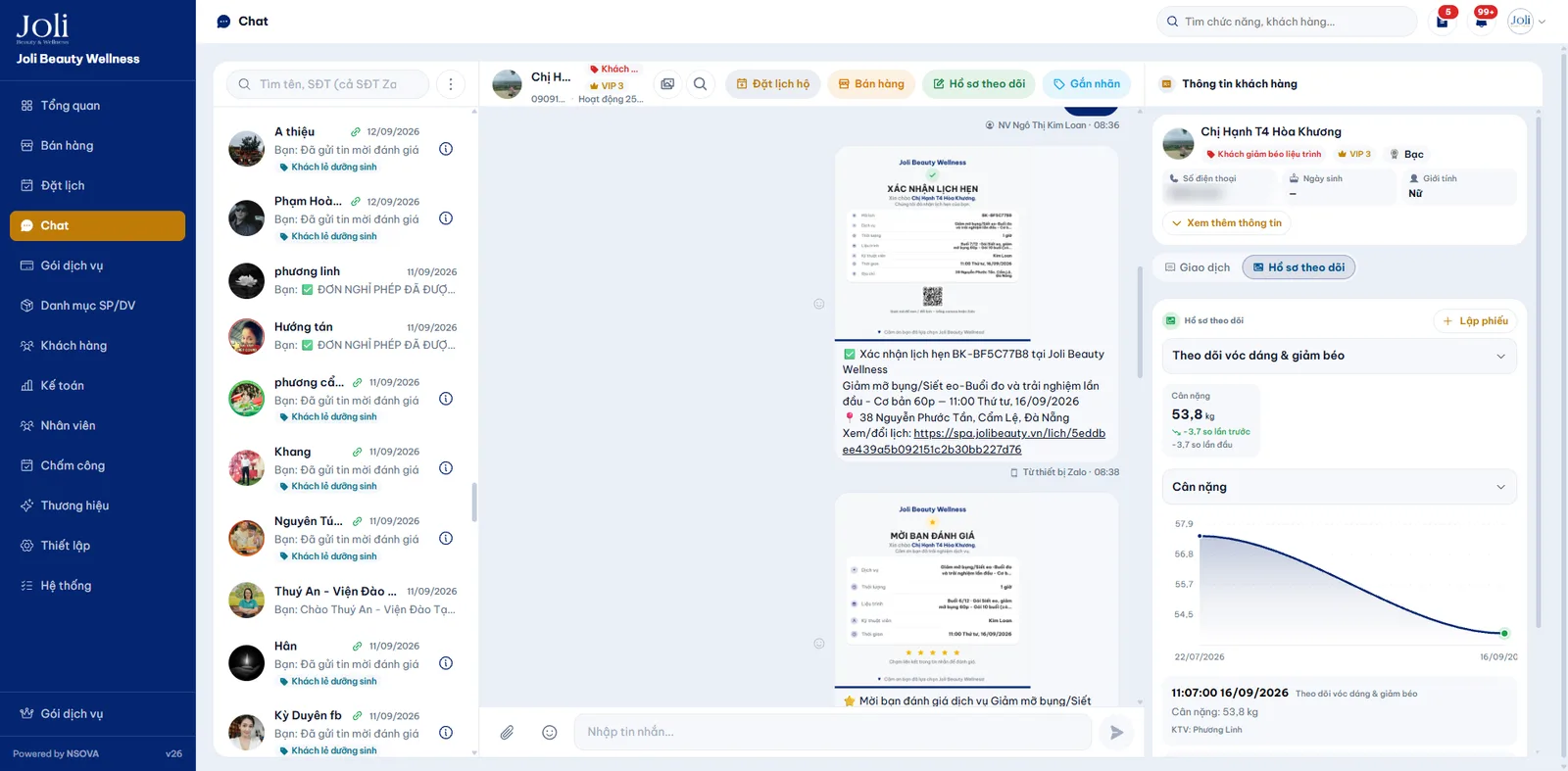Open the emoji picker icon

550,732
